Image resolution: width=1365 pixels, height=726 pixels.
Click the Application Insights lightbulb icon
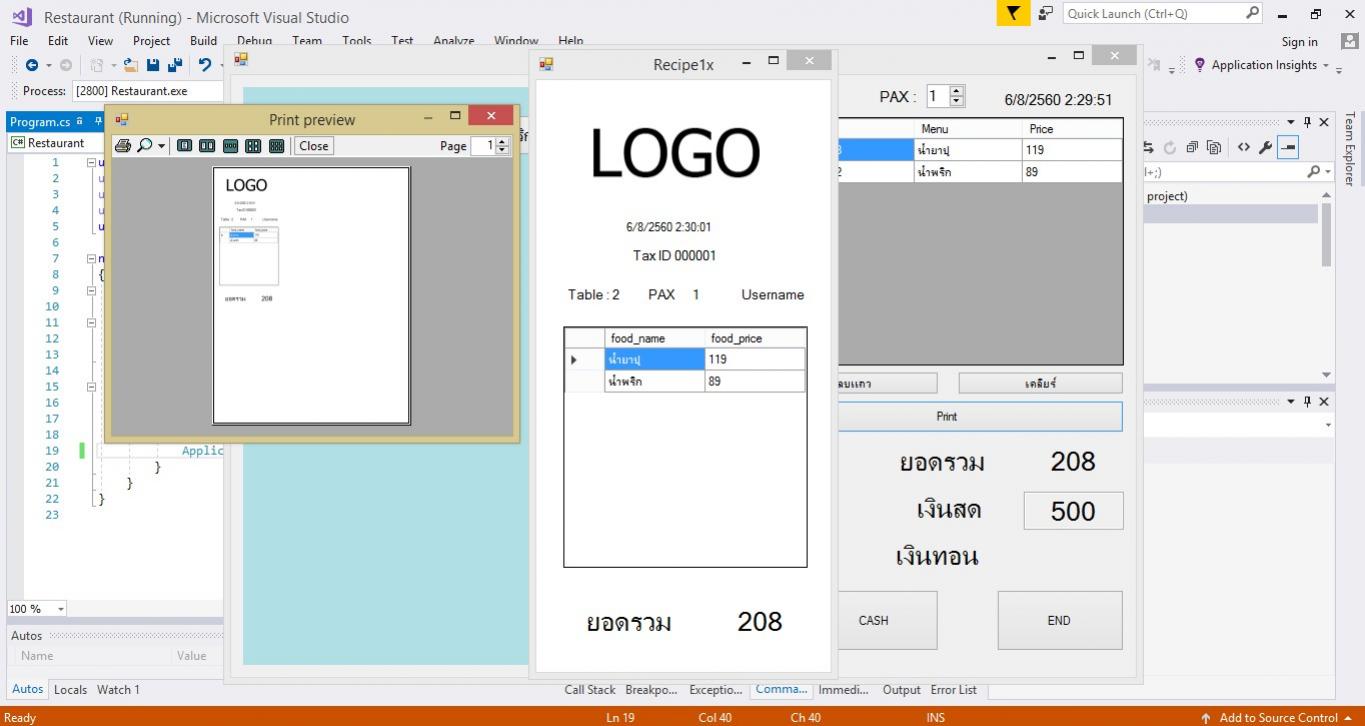pyautogui.click(x=1200, y=65)
